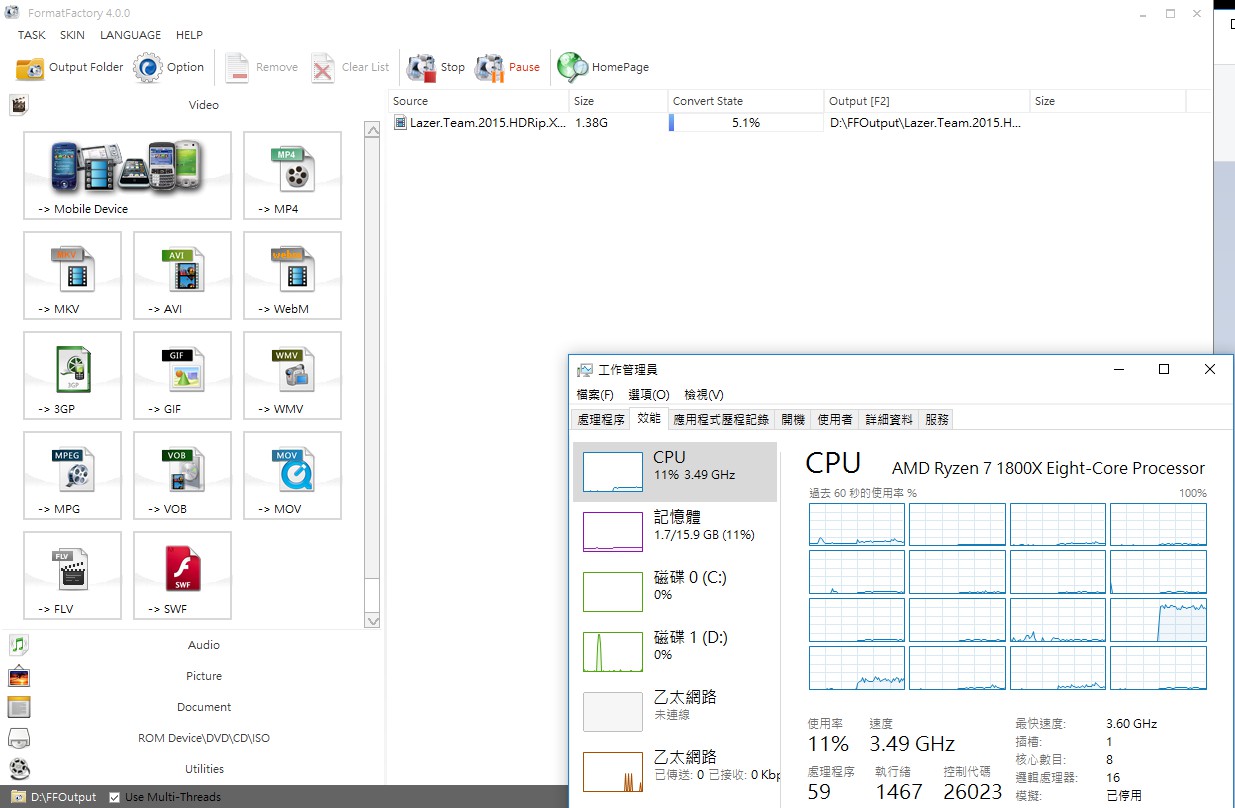Image resolution: width=1235 pixels, height=808 pixels.
Task: Open the Mobile Device conversion tile
Action: 127,175
